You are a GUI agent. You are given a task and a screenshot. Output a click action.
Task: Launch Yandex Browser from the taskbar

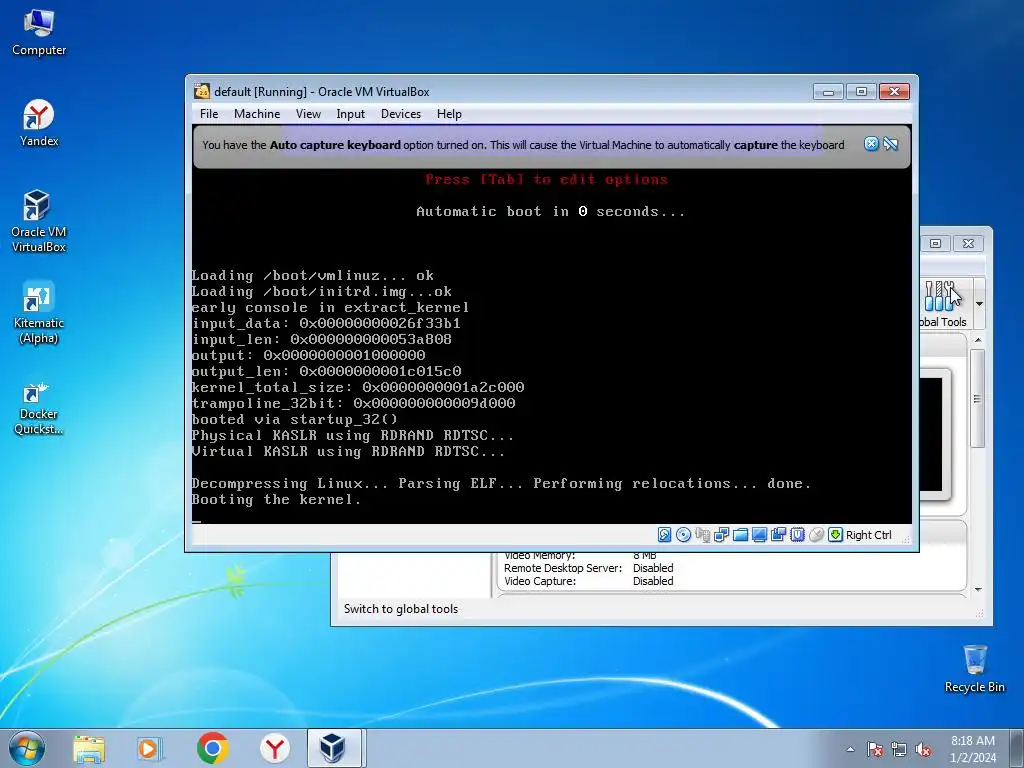click(274, 748)
